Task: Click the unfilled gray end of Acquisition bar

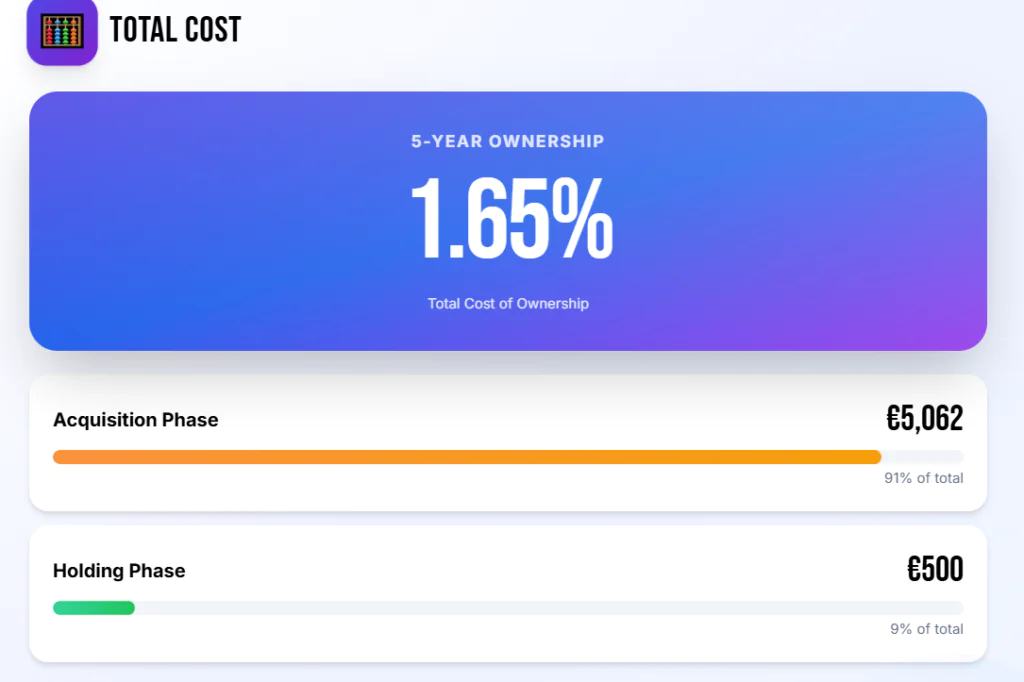Action: 923,457
